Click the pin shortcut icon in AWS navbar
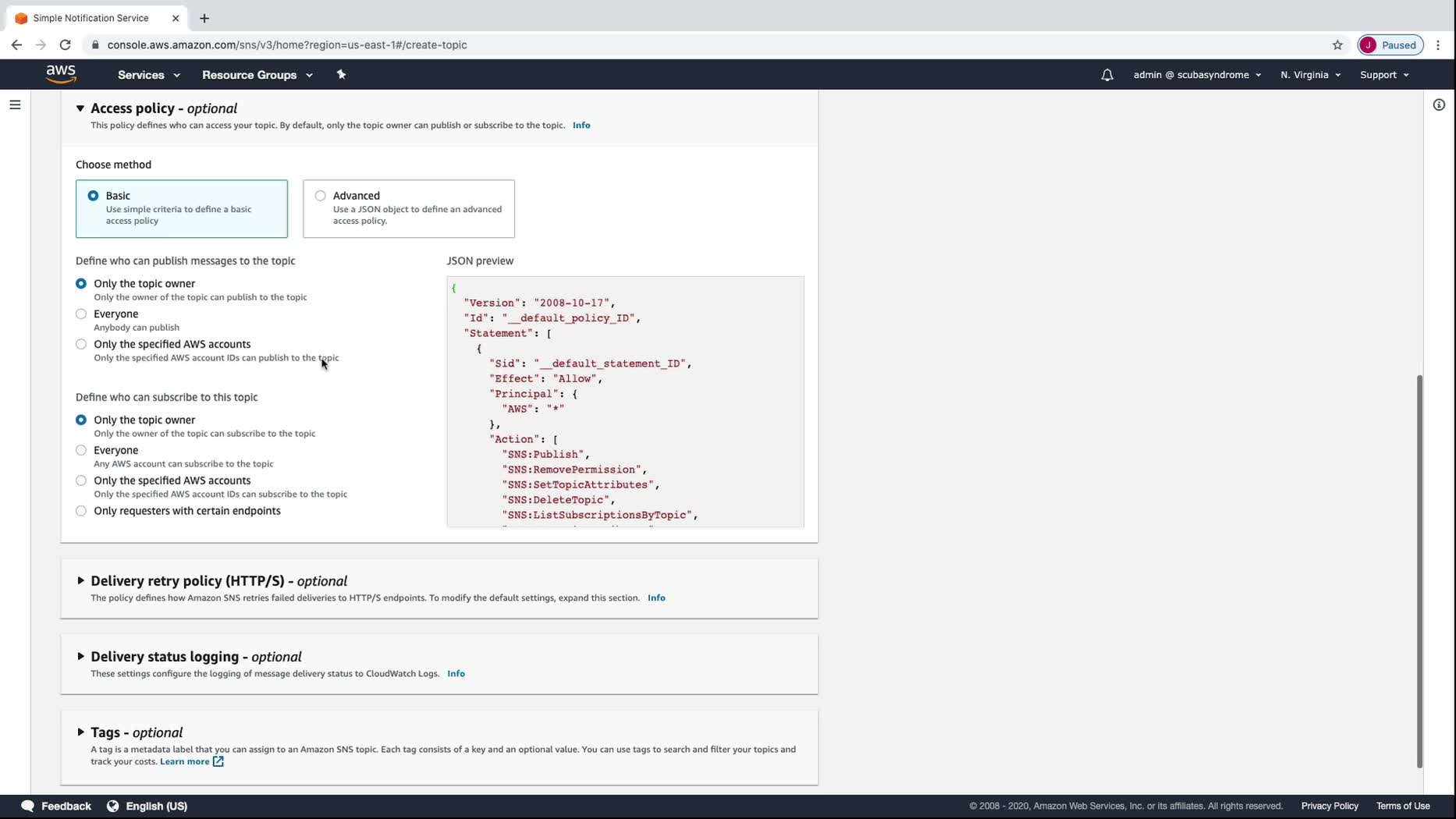The width and height of the screenshot is (1456, 819). click(341, 75)
